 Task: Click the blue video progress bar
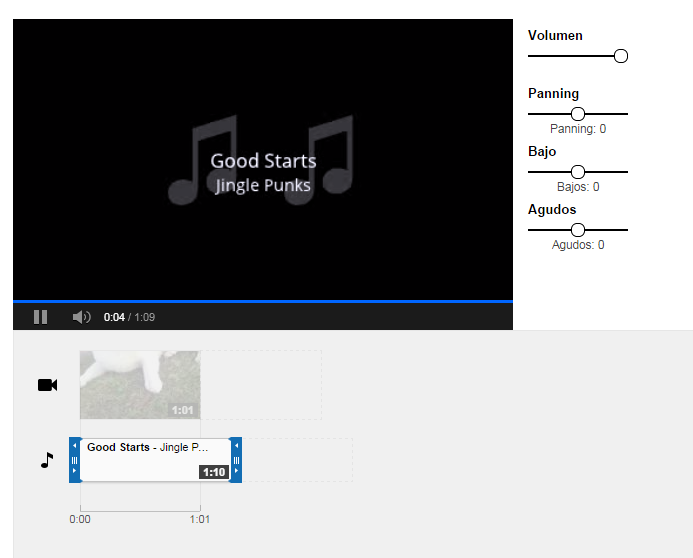(263, 301)
